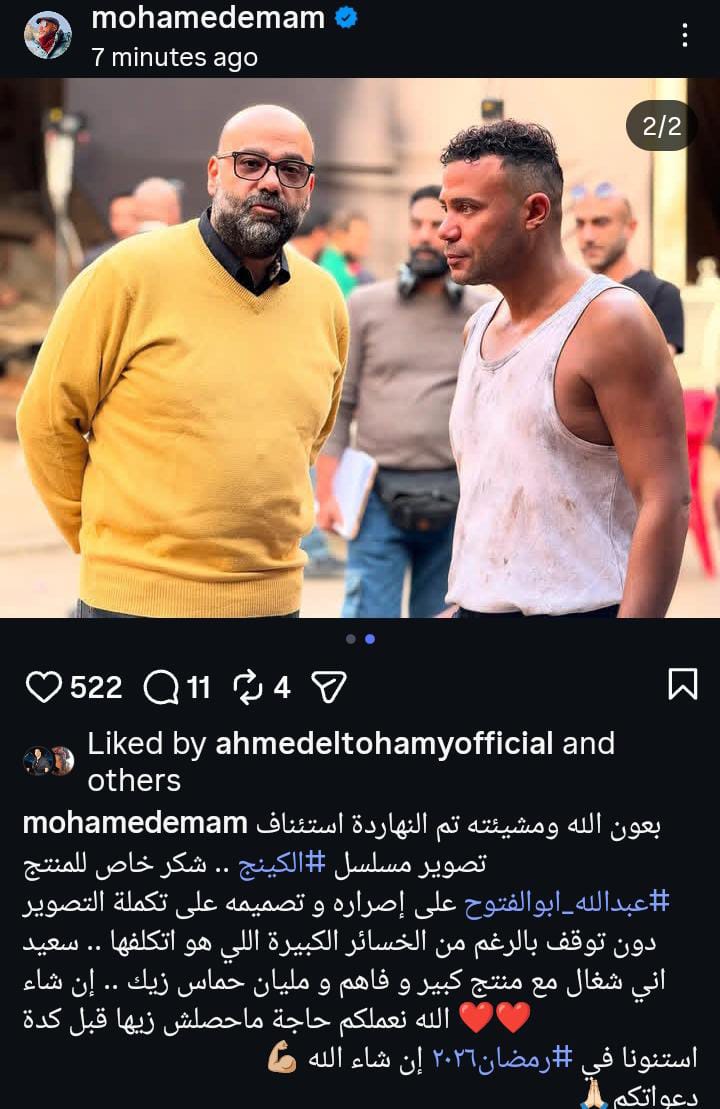
Task: Tap the 2/2 photo counter badge
Action: pos(661,127)
